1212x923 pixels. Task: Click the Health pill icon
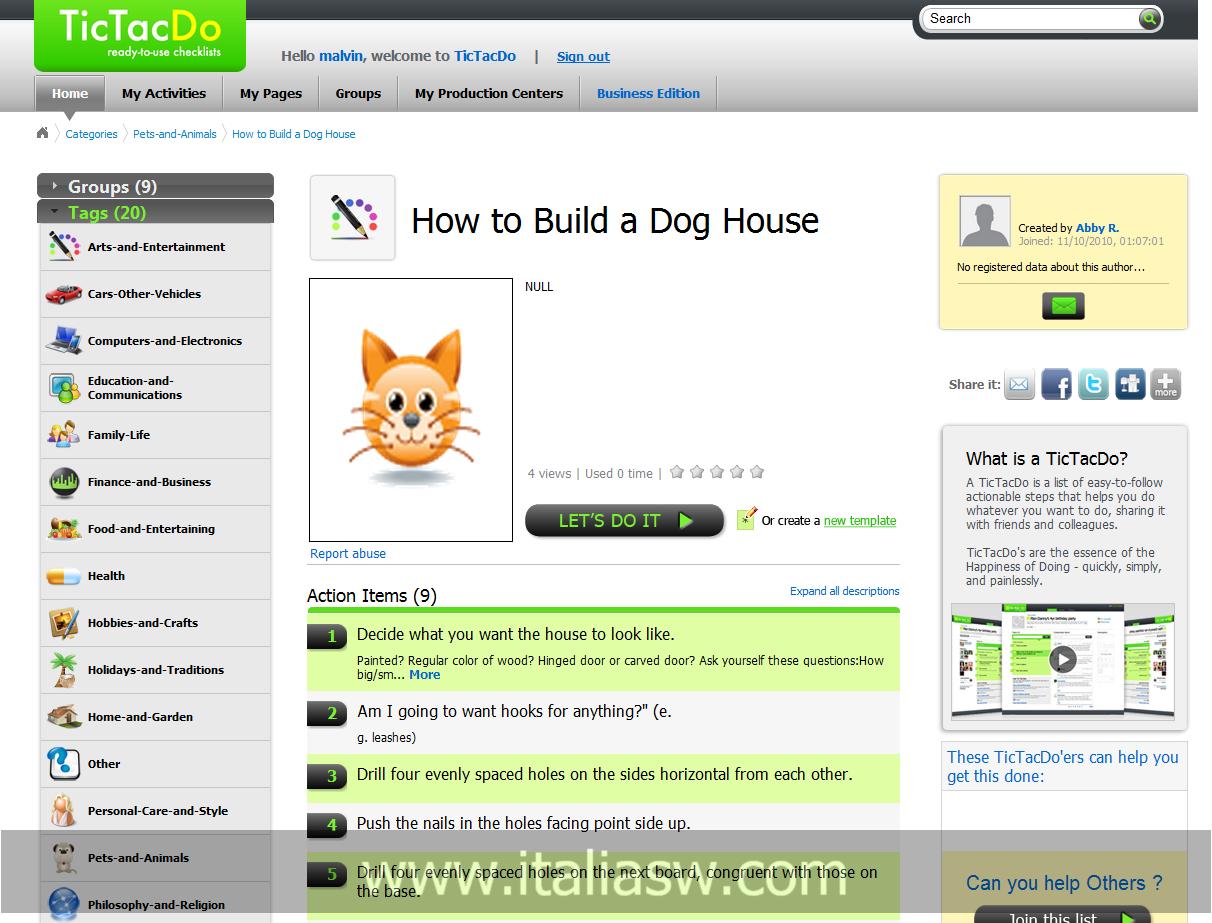(x=64, y=576)
